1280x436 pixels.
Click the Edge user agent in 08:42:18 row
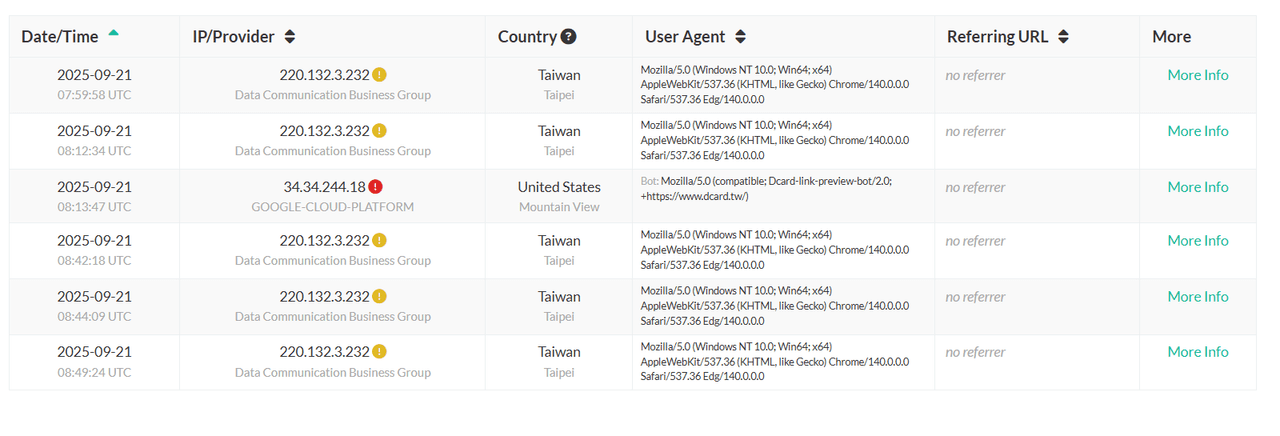click(775, 250)
